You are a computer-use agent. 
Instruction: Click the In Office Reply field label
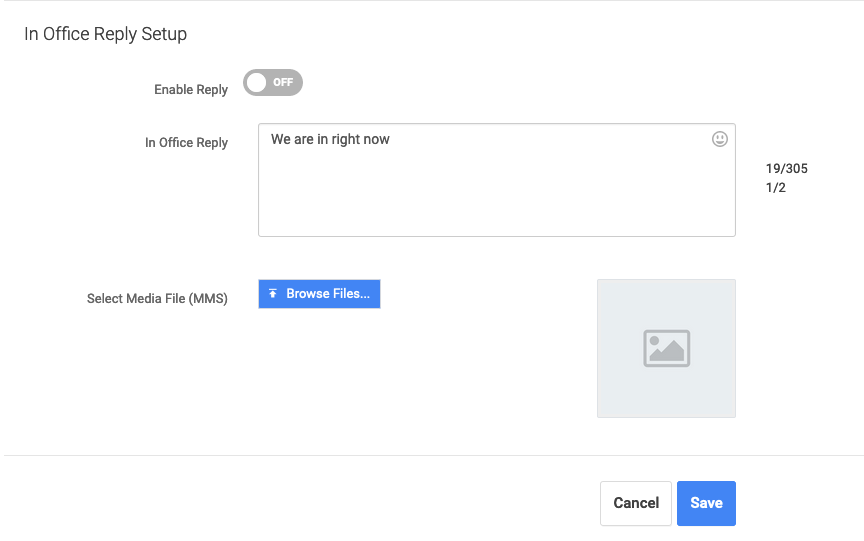click(x=186, y=143)
